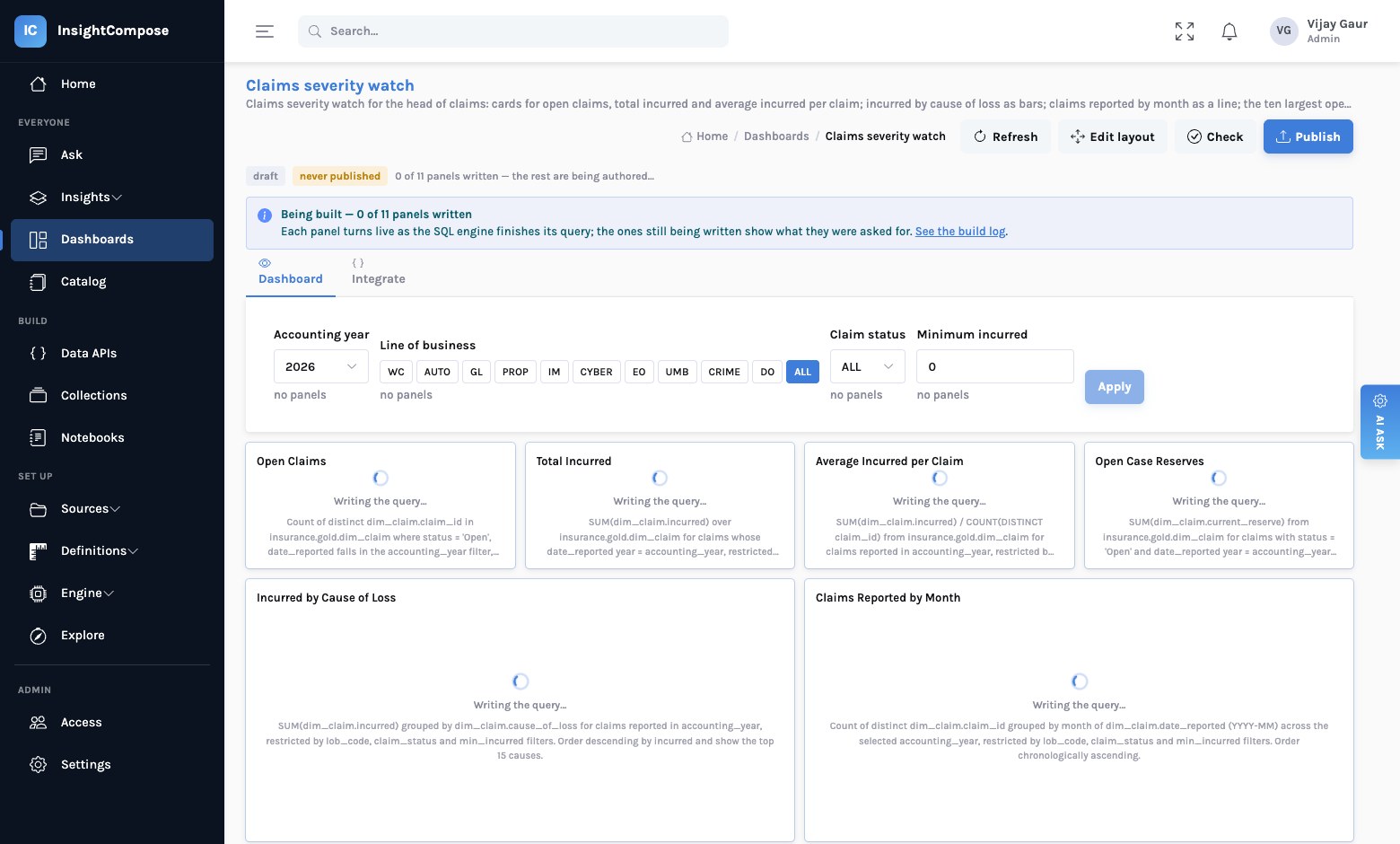Select IM line of business
This screenshot has height=844, width=1400.
[x=555, y=372]
